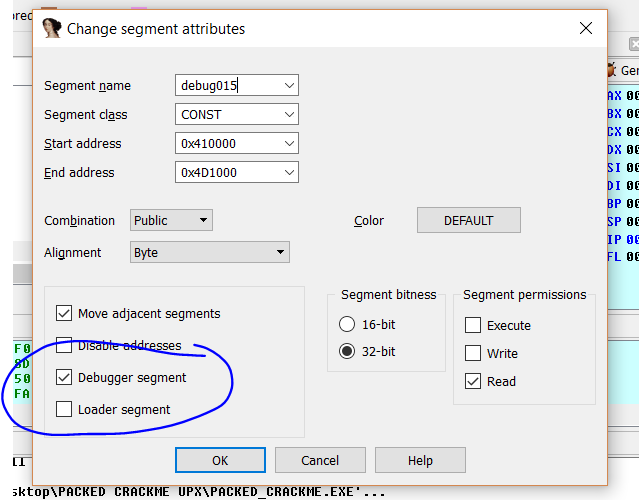Select 16-bit segment bitness
The width and height of the screenshot is (639, 500).
point(348,324)
